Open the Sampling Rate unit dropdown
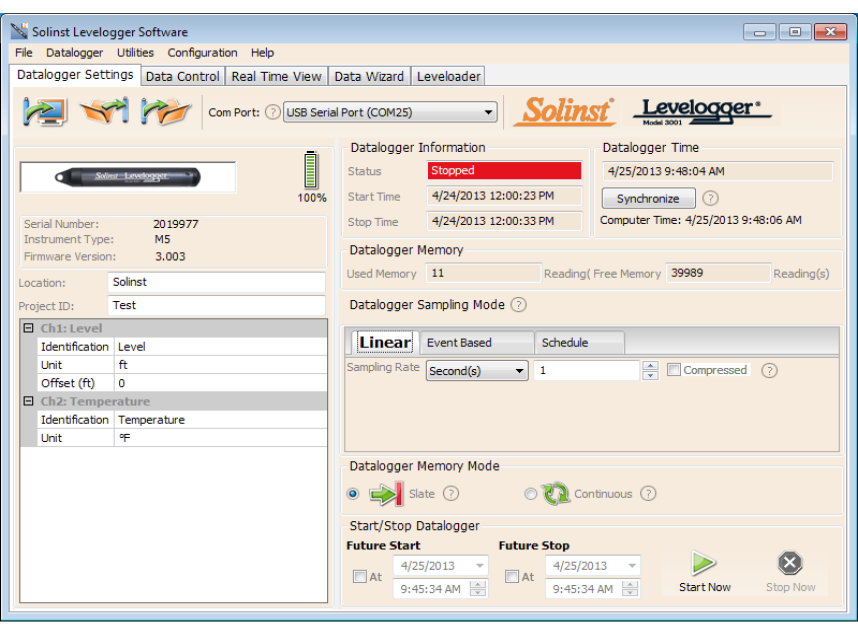Viewport: 858px width, 634px height. pyautogui.click(x=519, y=371)
